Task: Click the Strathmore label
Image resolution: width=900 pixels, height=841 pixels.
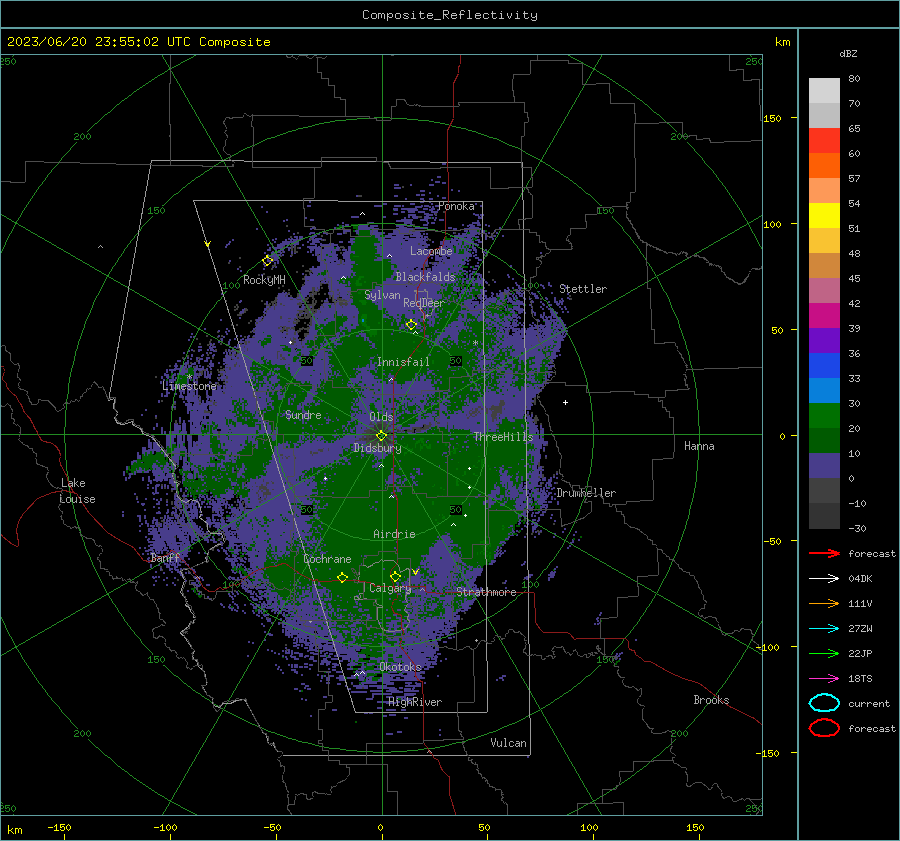Action: coord(486,592)
